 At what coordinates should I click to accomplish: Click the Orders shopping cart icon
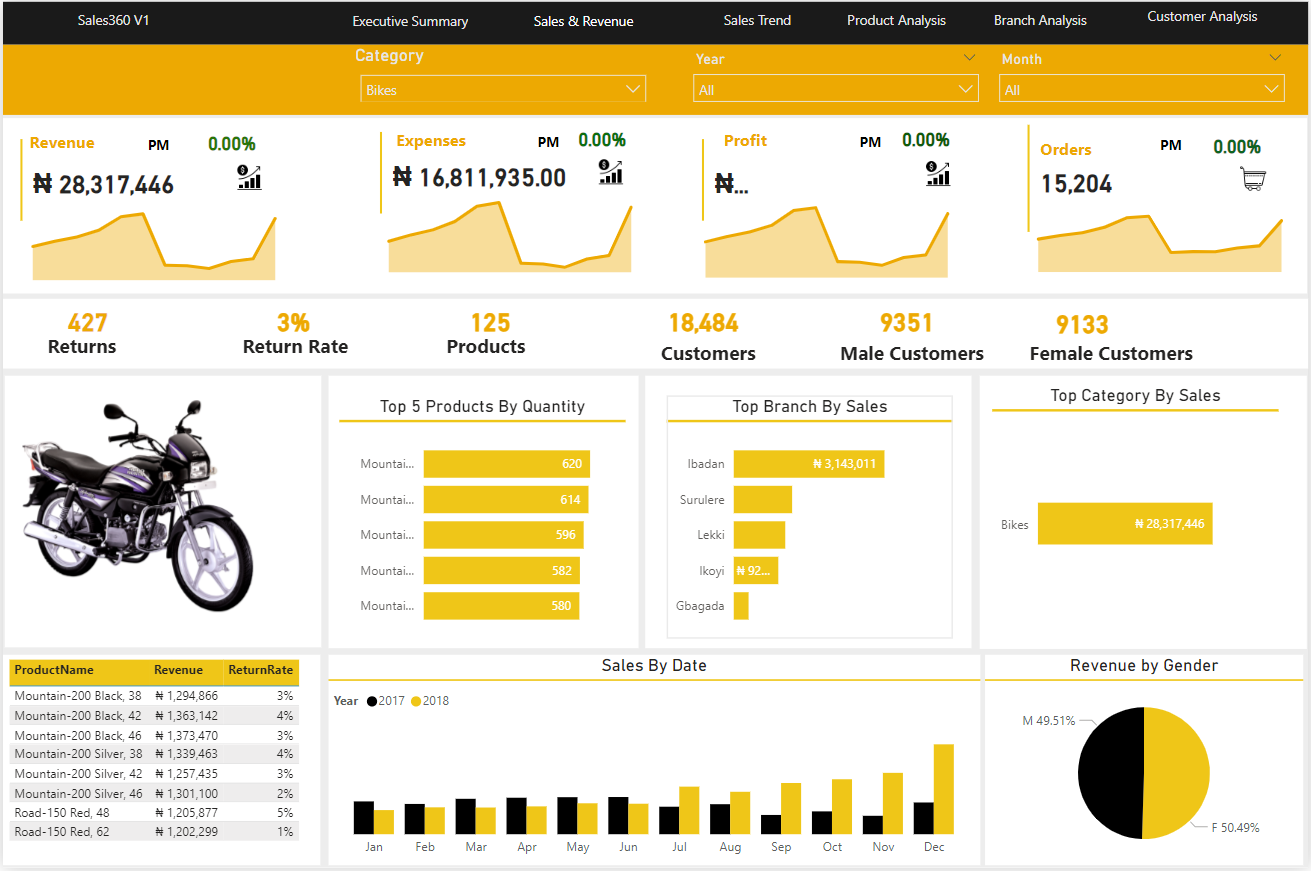pyautogui.click(x=1253, y=179)
